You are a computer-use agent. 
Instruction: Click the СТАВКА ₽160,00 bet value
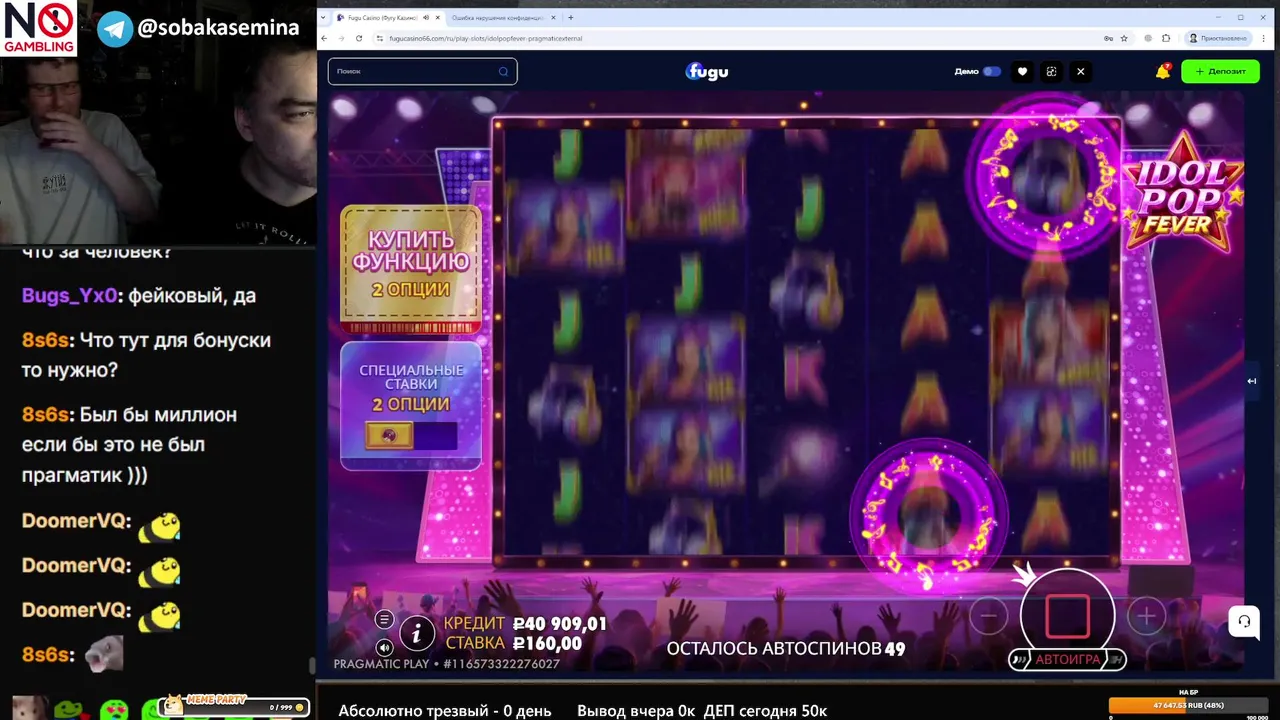[513, 643]
